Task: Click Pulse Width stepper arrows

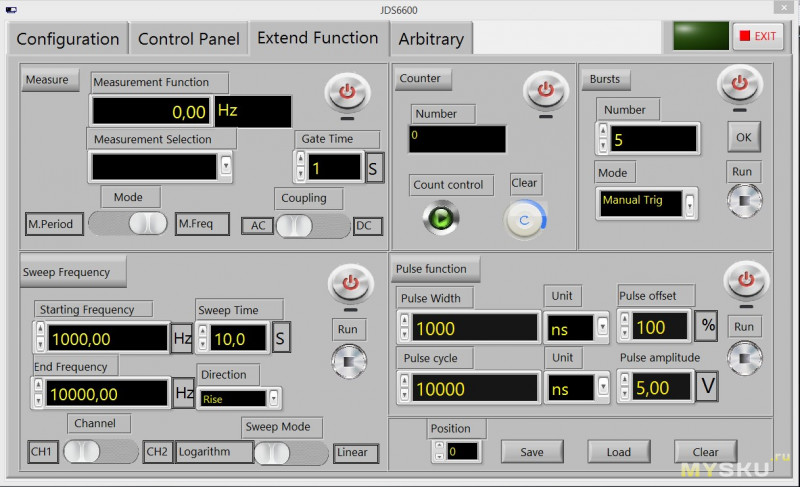Action: (404, 327)
